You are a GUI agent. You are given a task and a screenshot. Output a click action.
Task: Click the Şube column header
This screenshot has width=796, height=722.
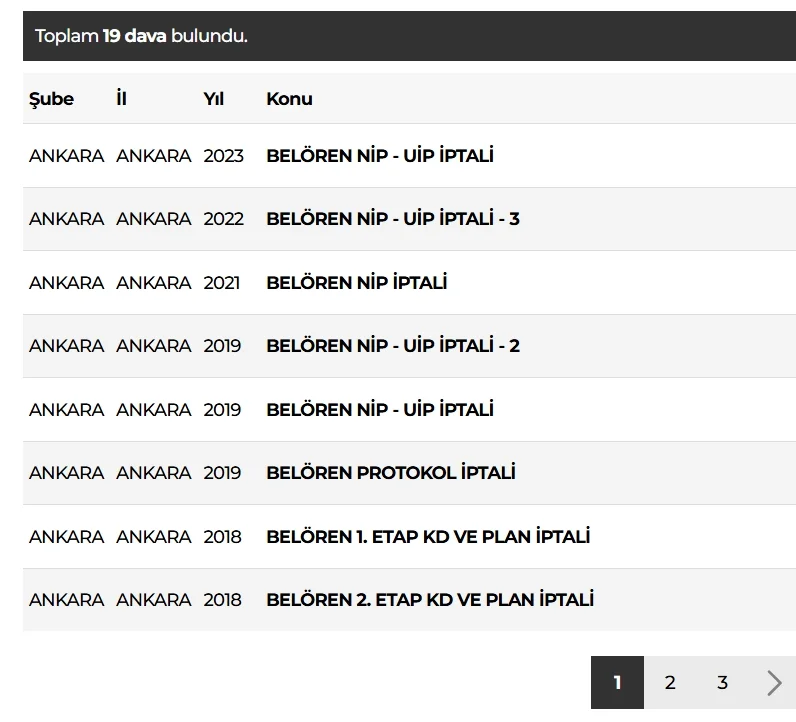51,99
